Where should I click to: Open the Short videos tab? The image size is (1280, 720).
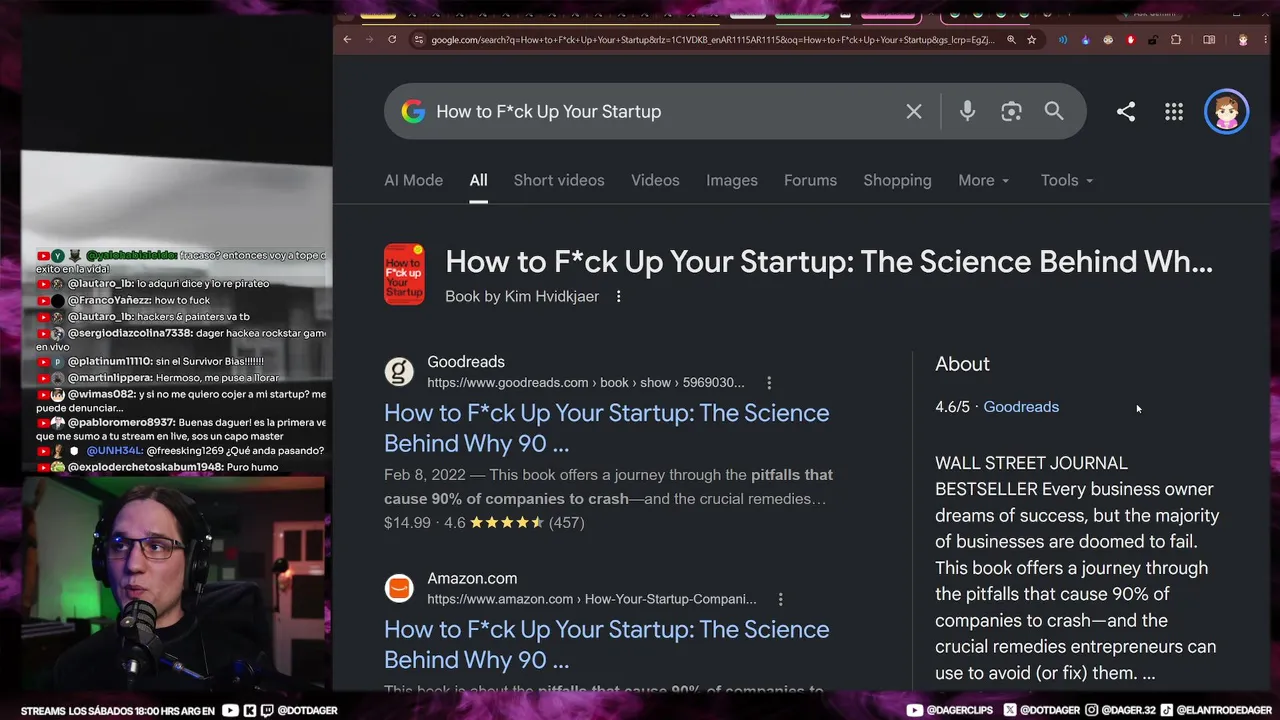pyautogui.click(x=559, y=180)
